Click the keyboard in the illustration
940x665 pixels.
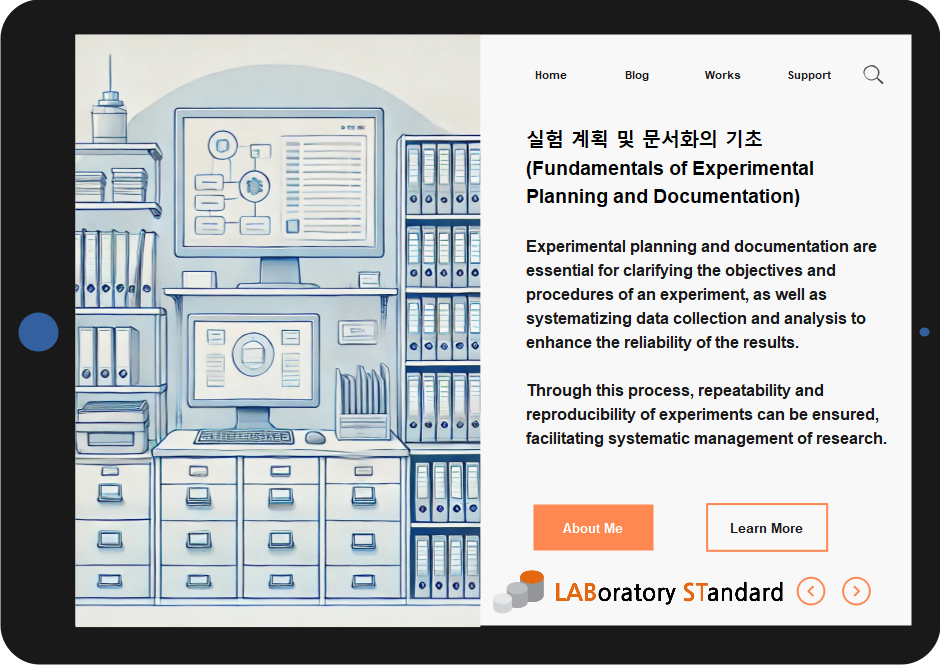[x=243, y=437]
